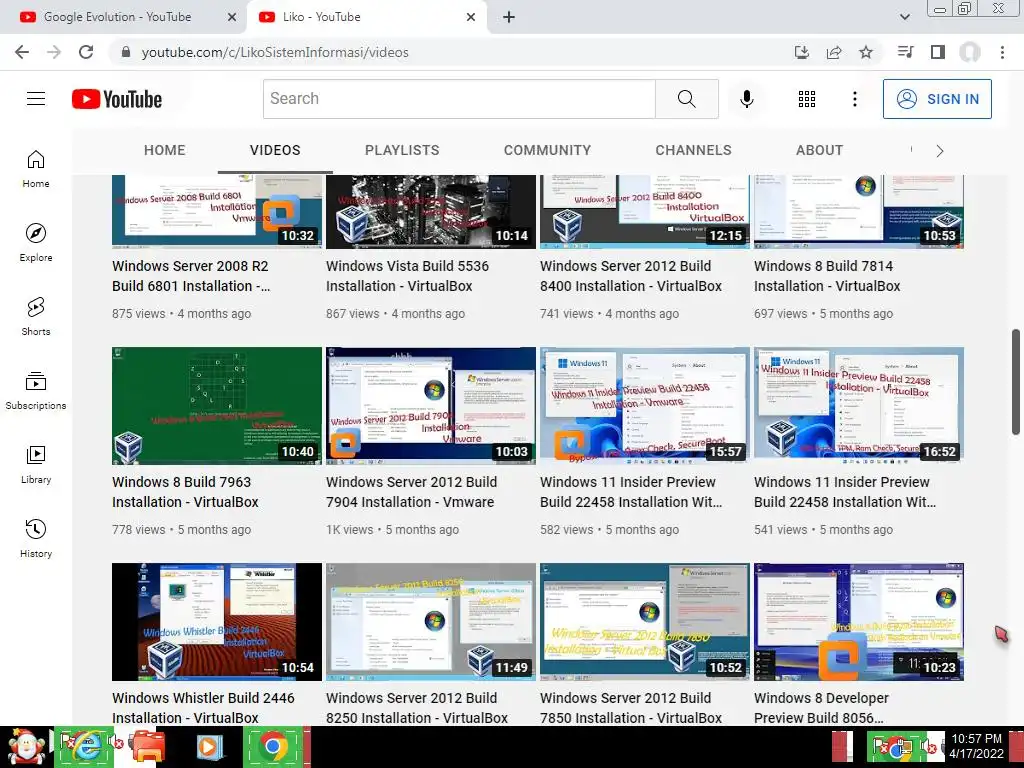The height and width of the screenshot is (768, 1024).
Task: Open the taskbar clock showing 10:57 PM
Action: (976, 746)
